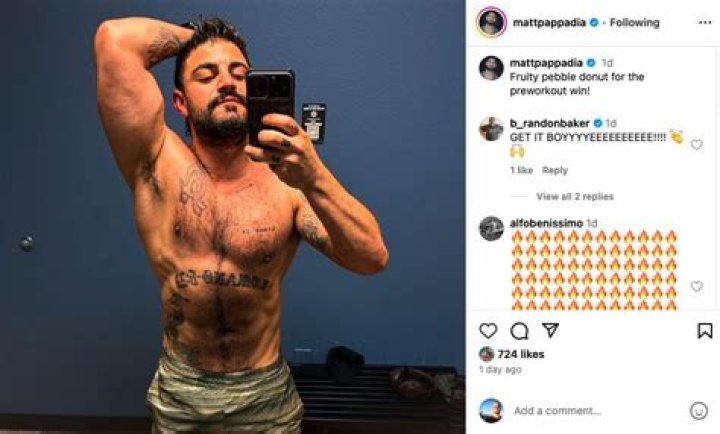Open comments via the speech bubble icon

(x=519, y=331)
